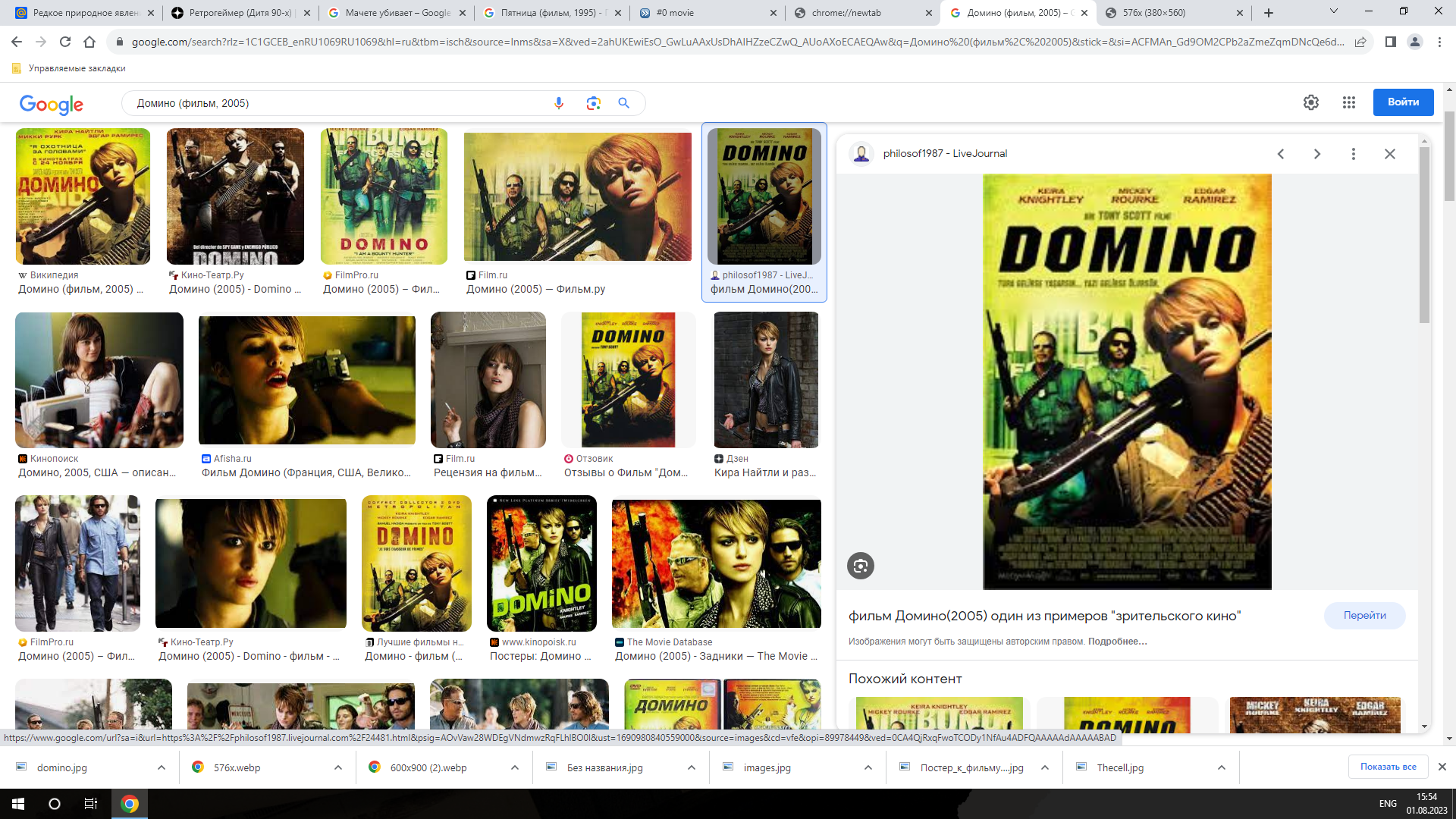Screen dimensions: 1456x819
Task: Expand options for Постер_к_фильму download
Action: 1045,767
